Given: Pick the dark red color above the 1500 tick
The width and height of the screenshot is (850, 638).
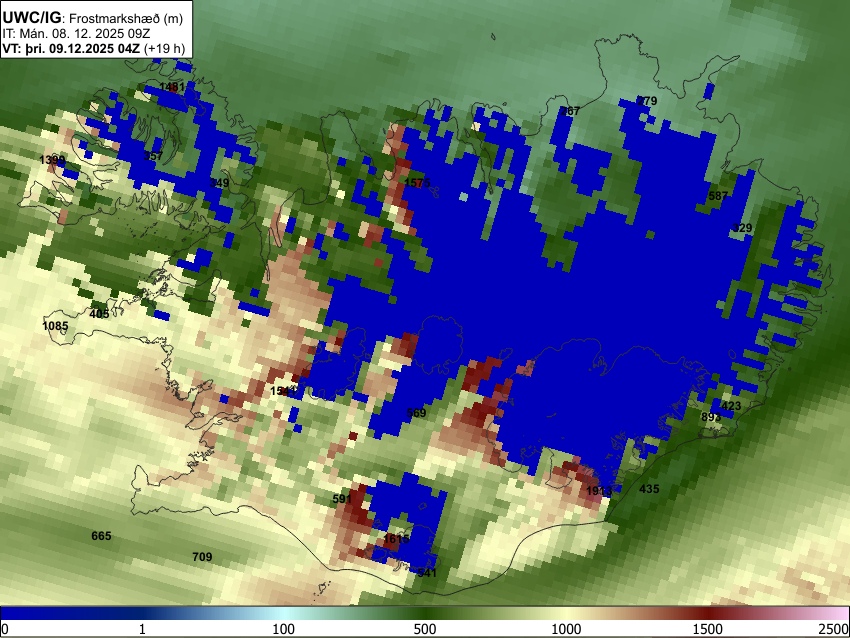Looking at the screenshot, I should pos(708,613).
